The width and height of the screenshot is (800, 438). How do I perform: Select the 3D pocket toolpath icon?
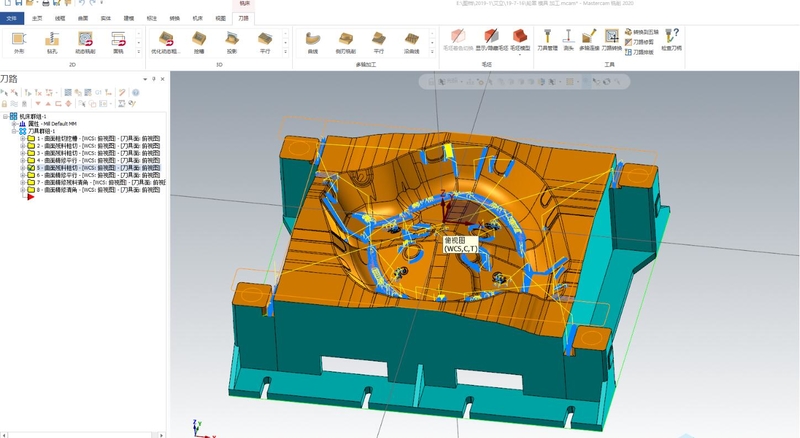coord(199,42)
